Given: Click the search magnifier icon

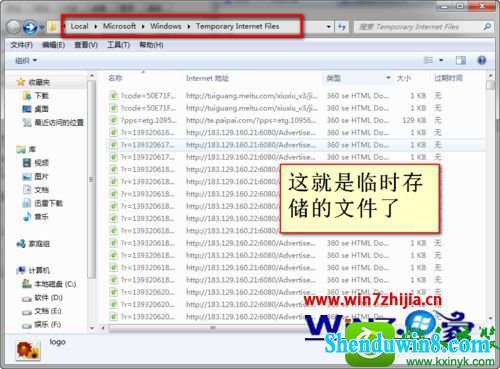Looking at the screenshot, I should tap(487, 27).
